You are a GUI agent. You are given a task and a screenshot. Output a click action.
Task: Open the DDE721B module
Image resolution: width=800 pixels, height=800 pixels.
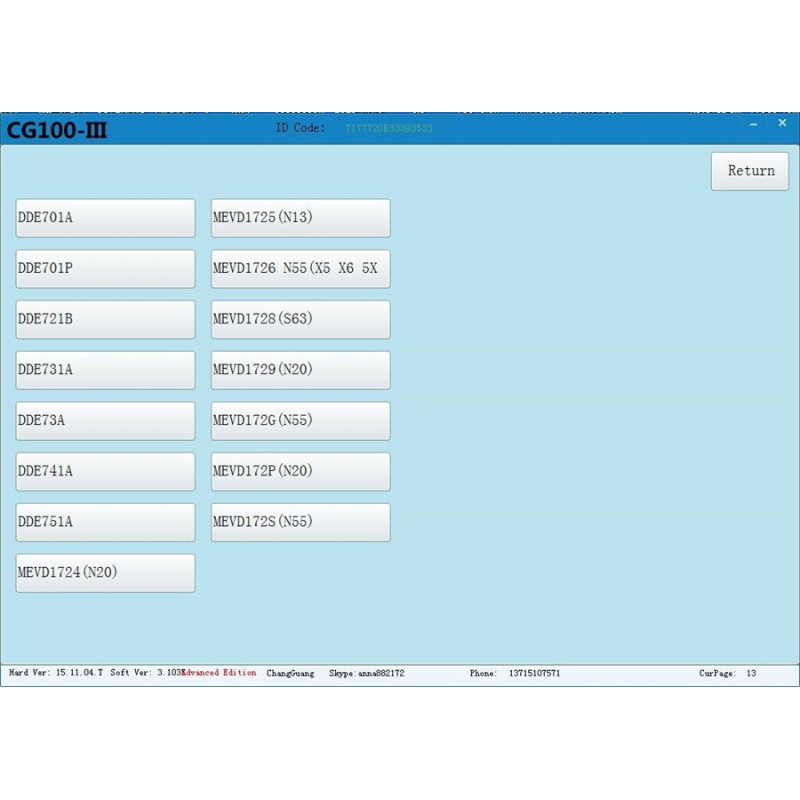105,320
